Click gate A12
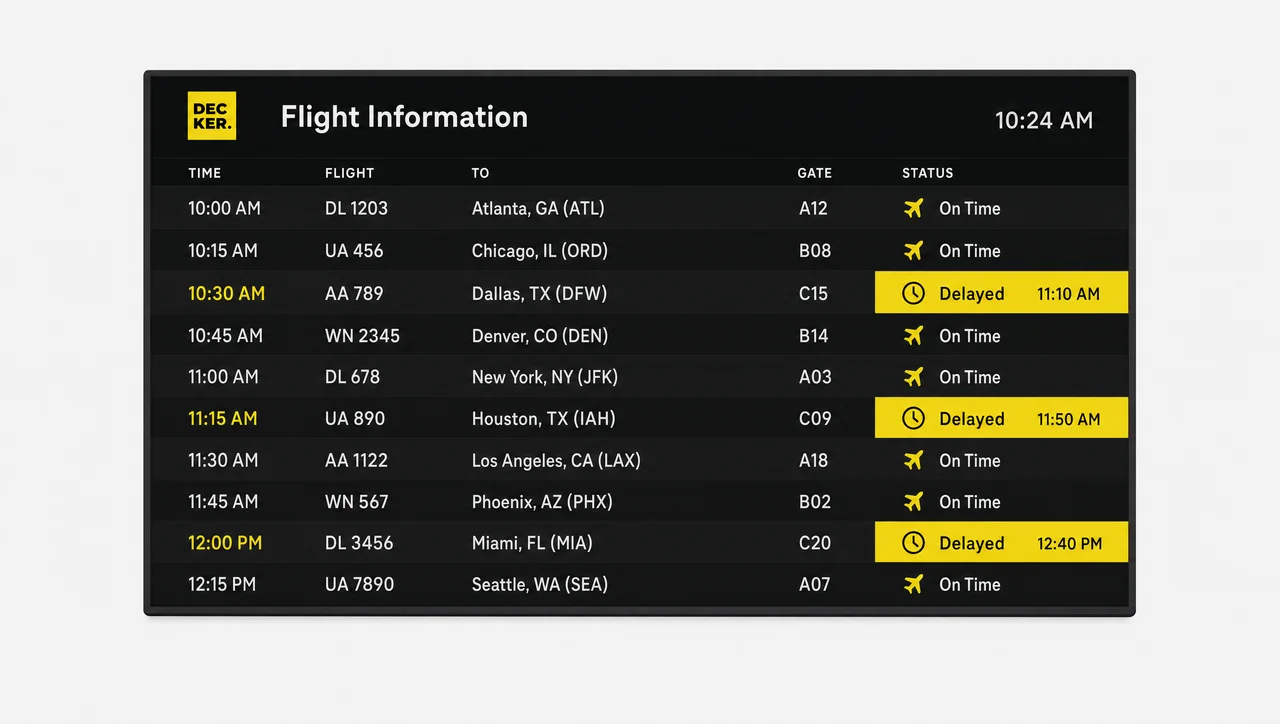This screenshot has width=1280, height=724. point(813,209)
